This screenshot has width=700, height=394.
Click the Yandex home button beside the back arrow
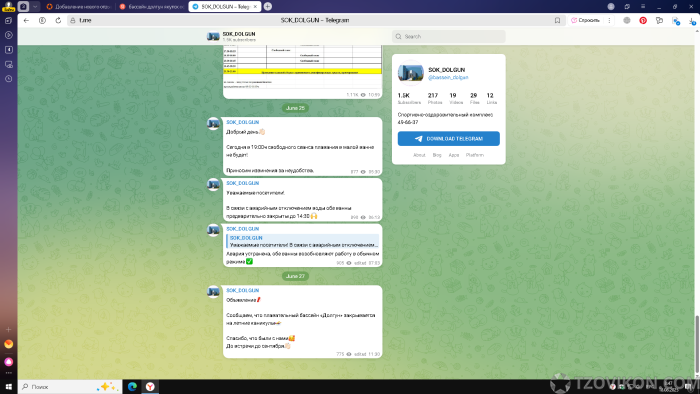click(x=42, y=20)
